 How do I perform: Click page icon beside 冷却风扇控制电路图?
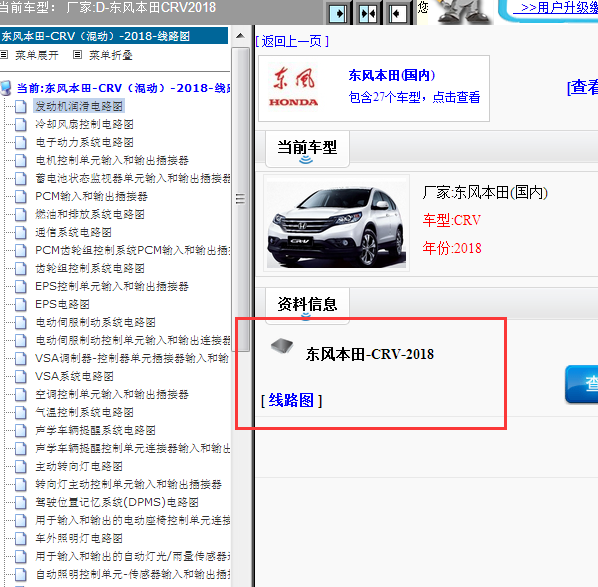click(x=21, y=124)
